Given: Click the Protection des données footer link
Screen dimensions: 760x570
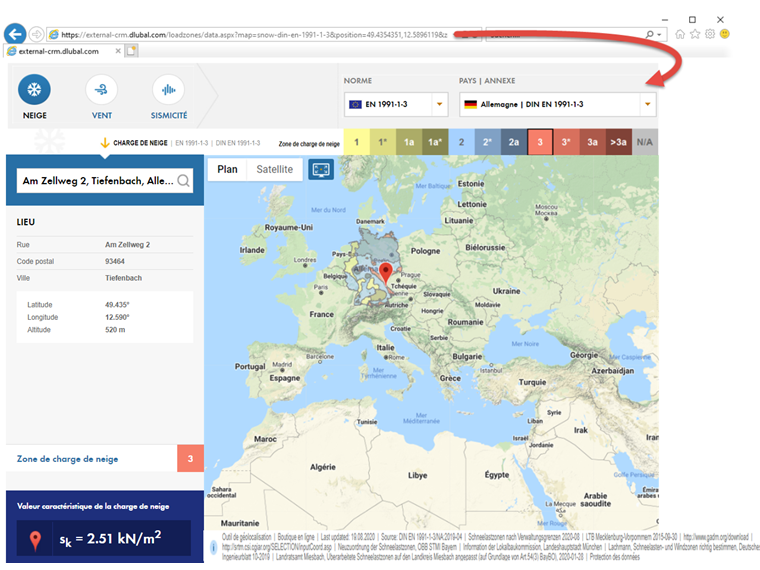Looking at the screenshot, I should pyautogui.click(x=615, y=557).
